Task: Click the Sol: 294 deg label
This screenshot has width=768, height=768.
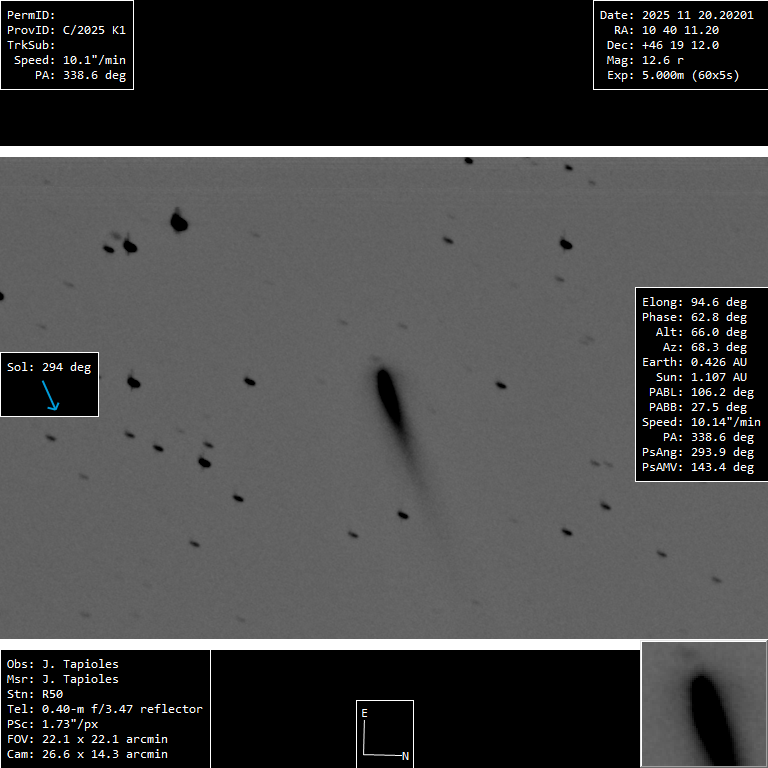Action: pyautogui.click(x=49, y=367)
